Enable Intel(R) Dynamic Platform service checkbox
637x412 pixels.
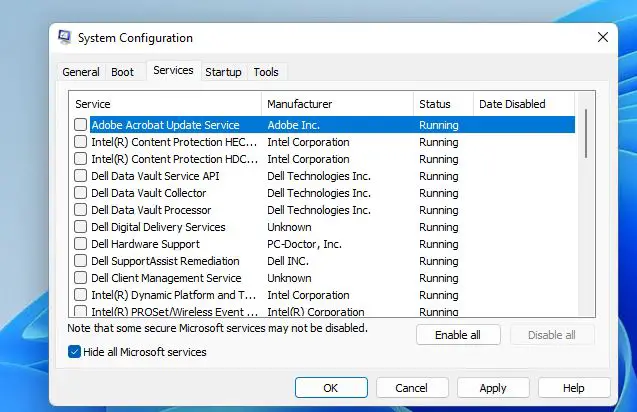tap(80, 295)
